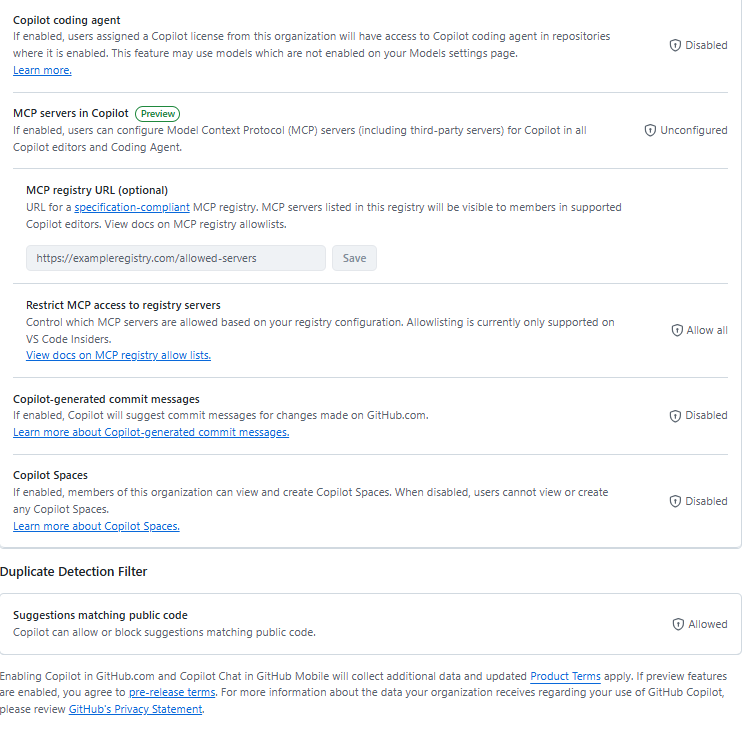The height and width of the screenshot is (730, 743).
Task: Click the MCP servers in Copilot heading
Action: [71, 113]
